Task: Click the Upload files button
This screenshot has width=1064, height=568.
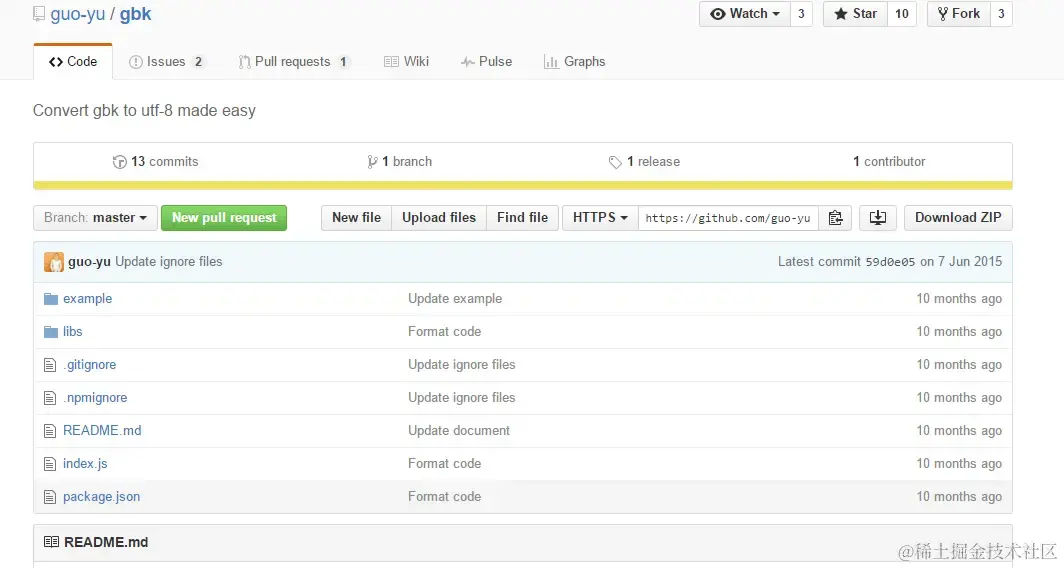Action: coord(439,218)
